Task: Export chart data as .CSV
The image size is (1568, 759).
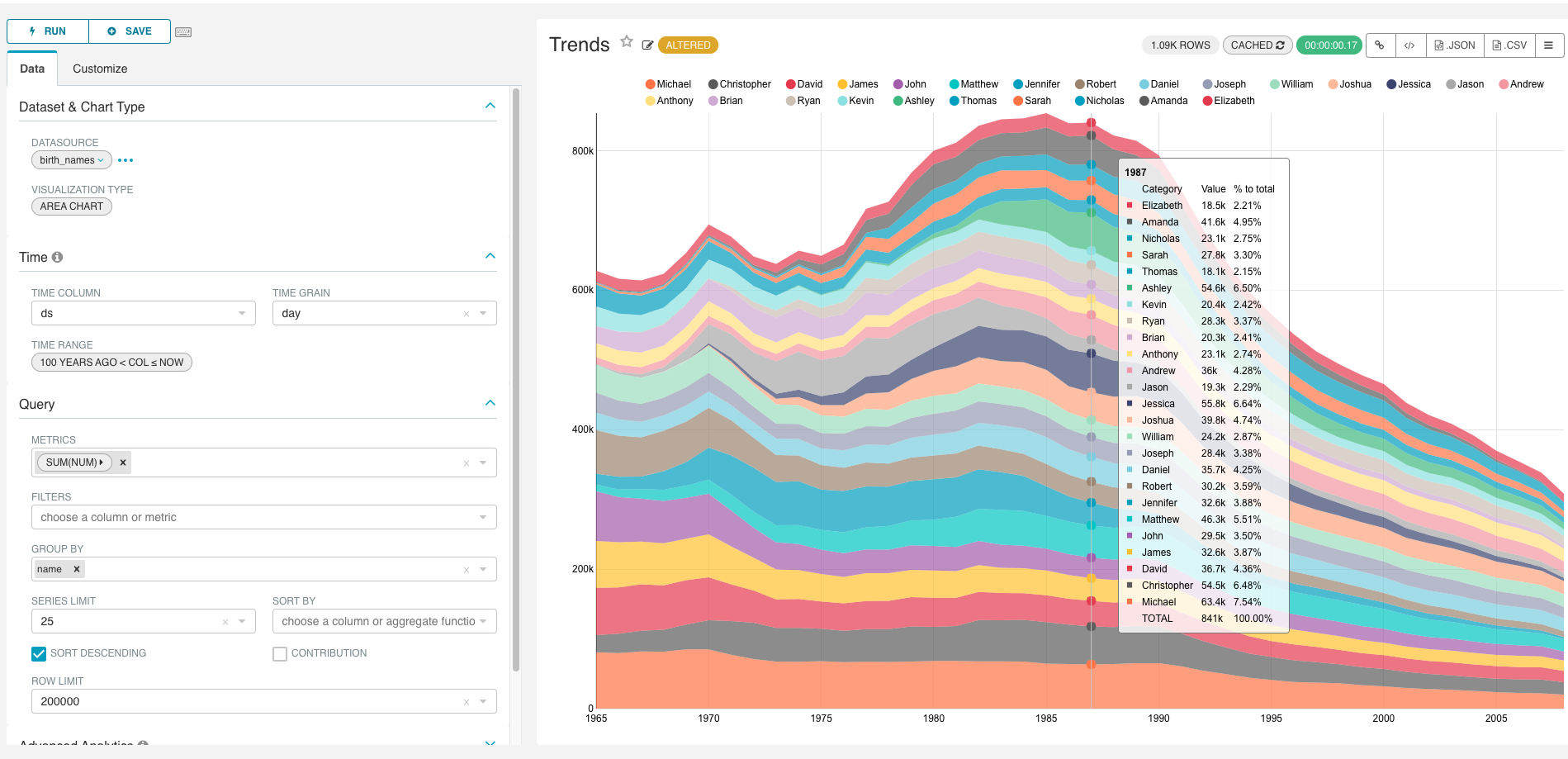Action: click(x=1509, y=45)
